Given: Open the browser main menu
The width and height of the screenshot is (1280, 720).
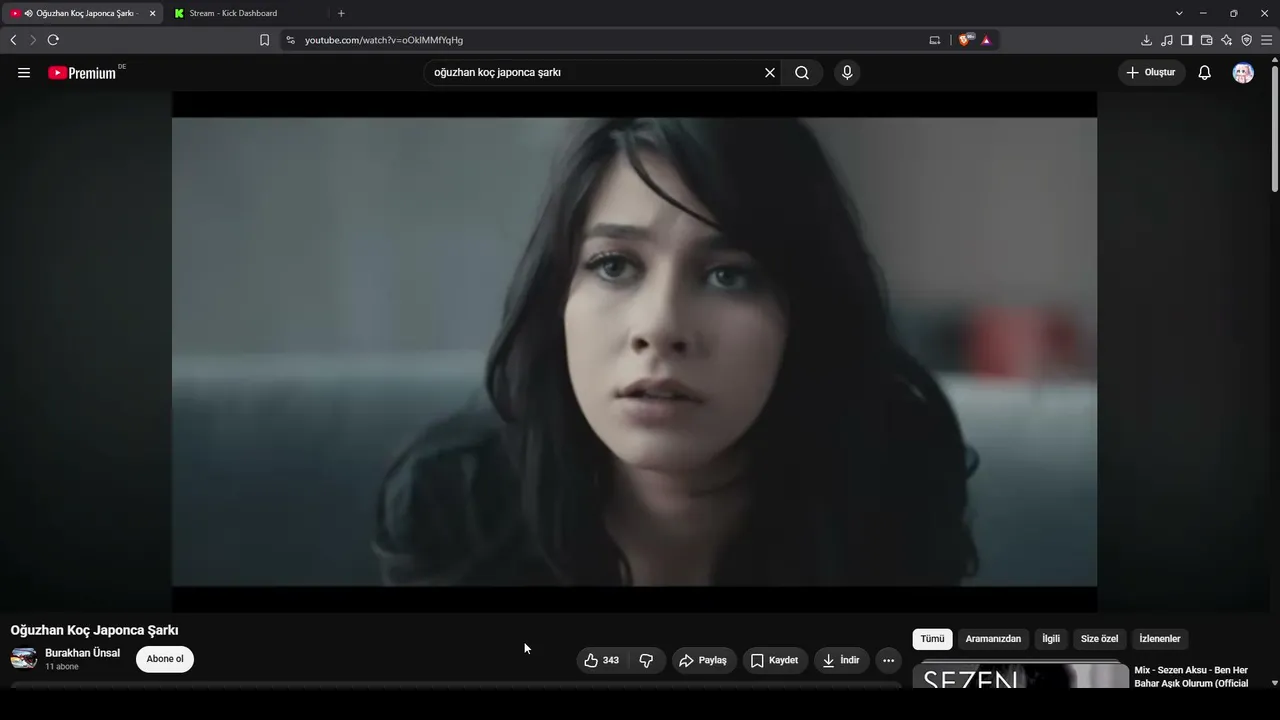Looking at the screenshot, I should (1267, 40).
